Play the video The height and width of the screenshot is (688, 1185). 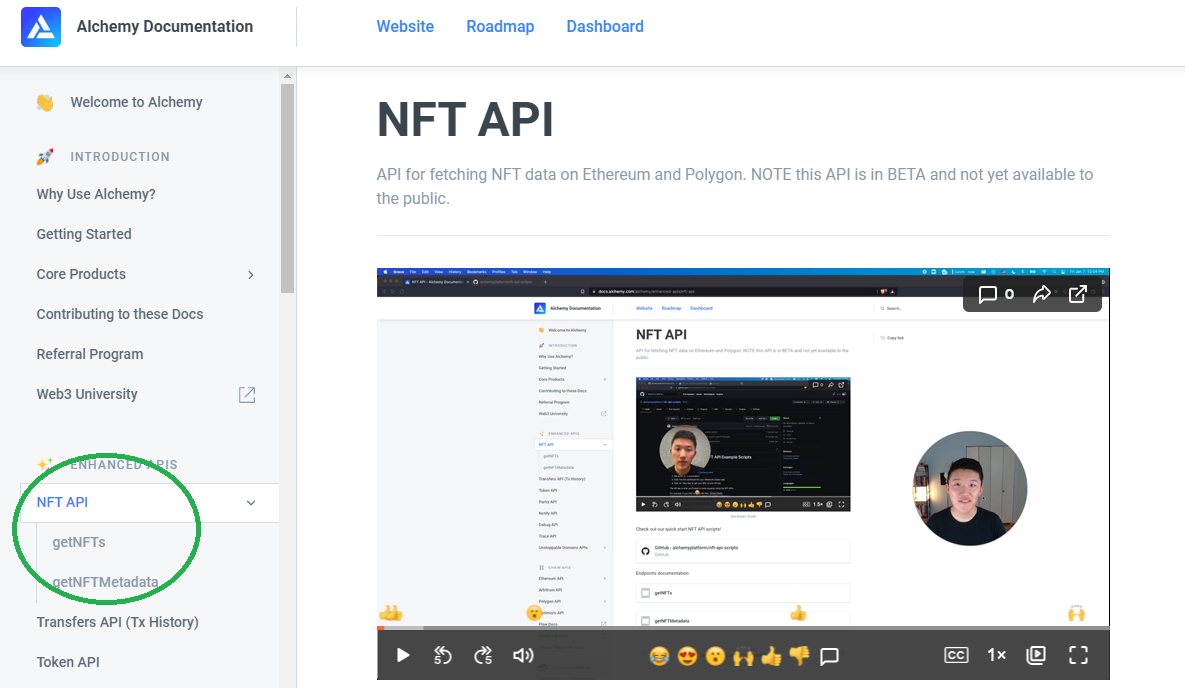coord(403,655)
